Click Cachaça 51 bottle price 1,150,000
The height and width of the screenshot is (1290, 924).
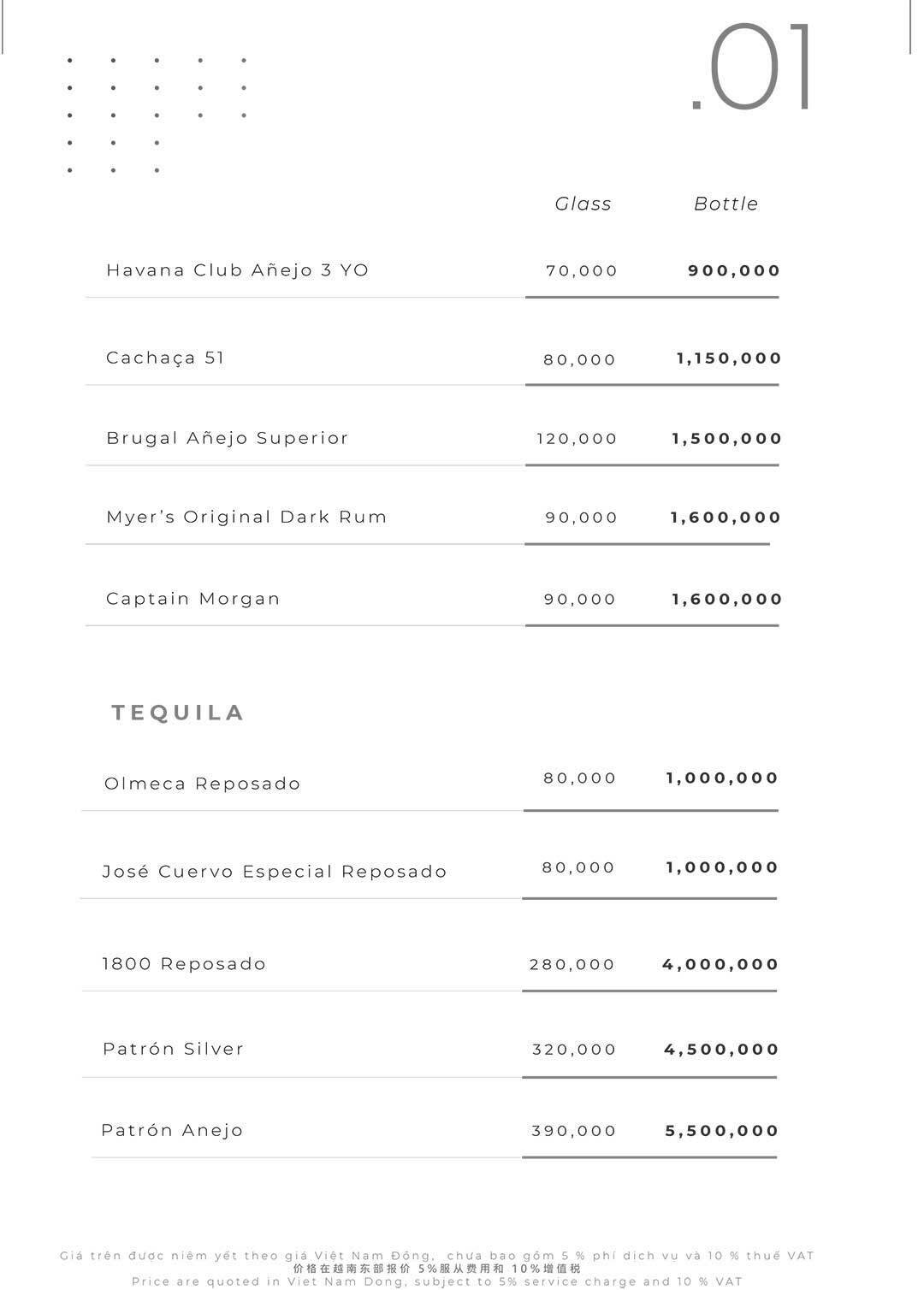729,358
